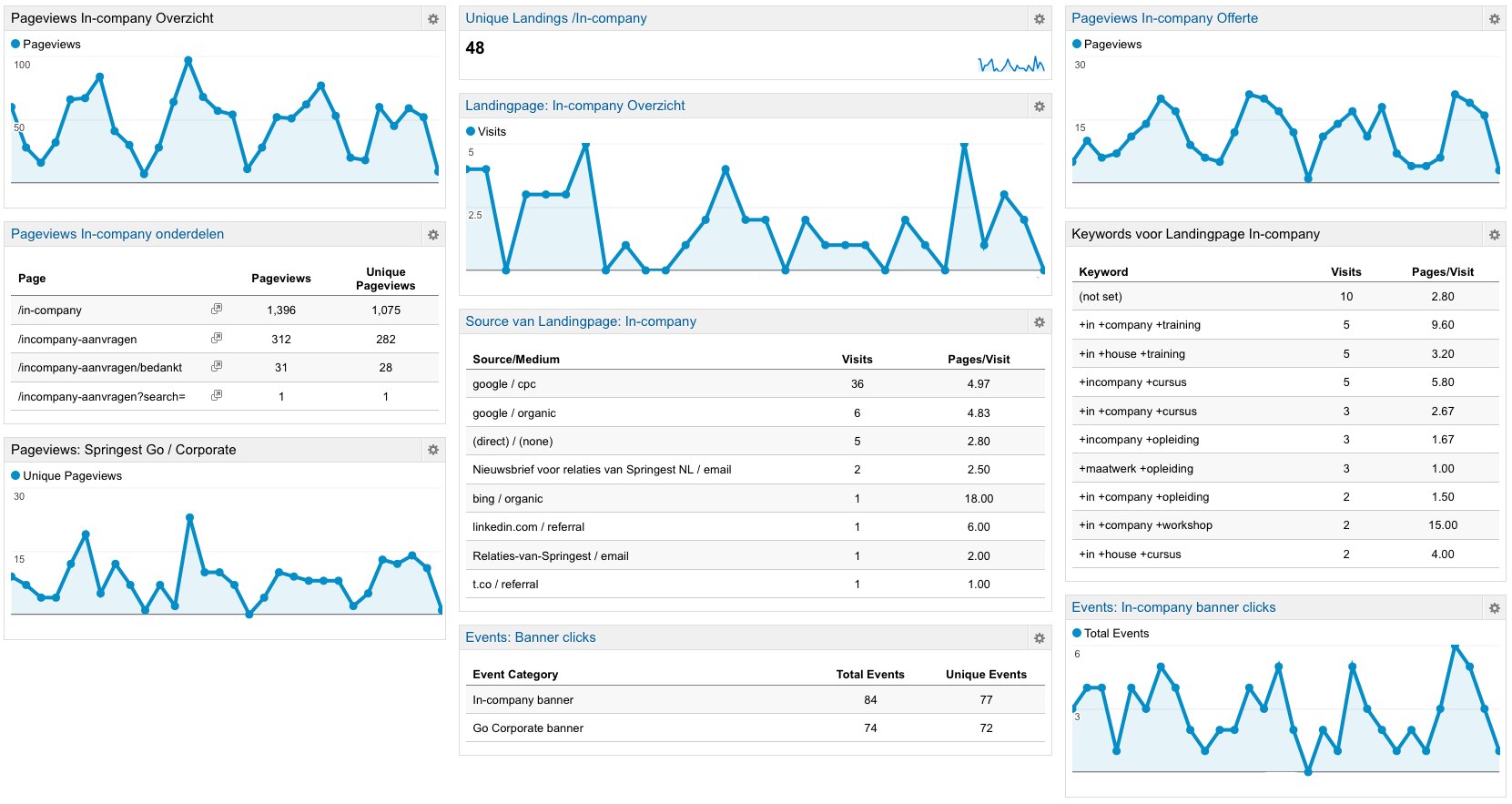Open external link icon for /incompany-aanvragen?search=
The height and width of the screenshot is (804, 1512).
point(217,396)
